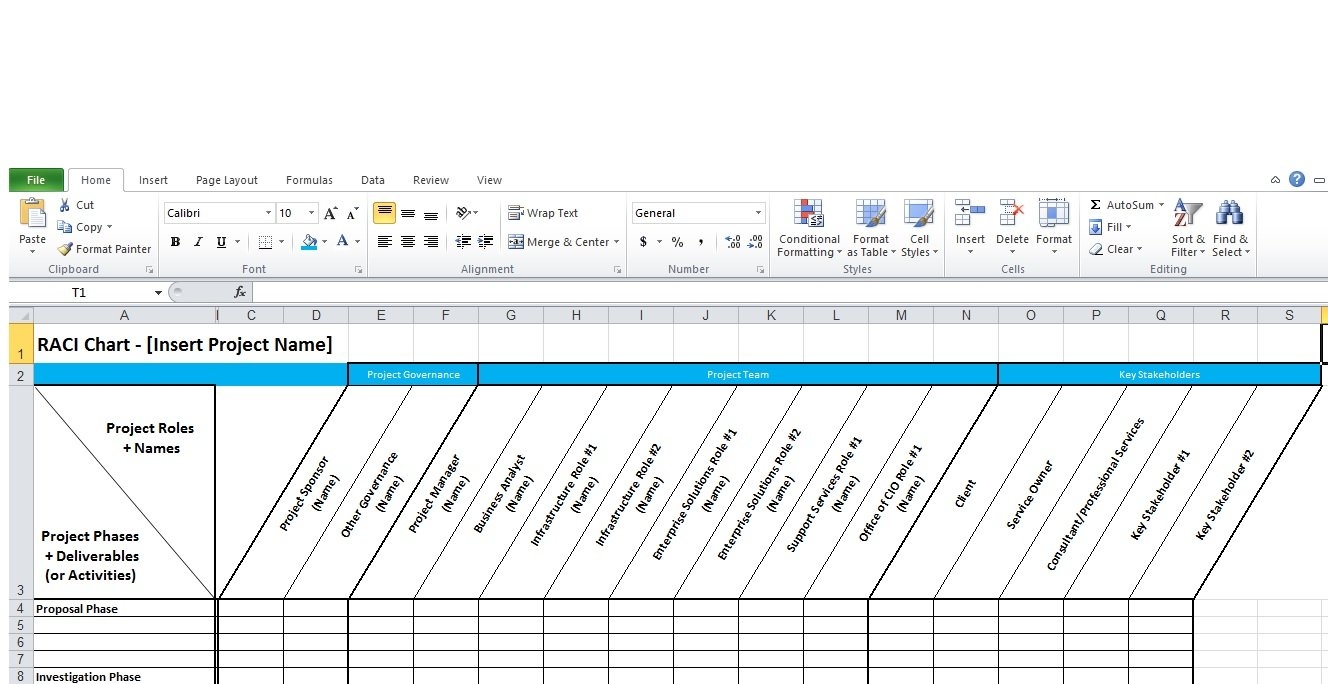Apply percent style with the % icon

pyautogui.click(x=677, y=242)
